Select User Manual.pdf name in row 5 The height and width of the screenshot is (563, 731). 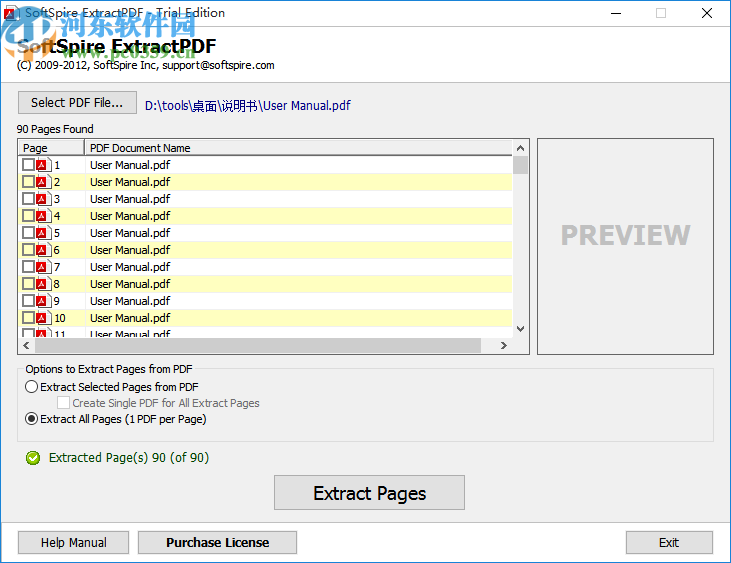[x=130, y=233]
